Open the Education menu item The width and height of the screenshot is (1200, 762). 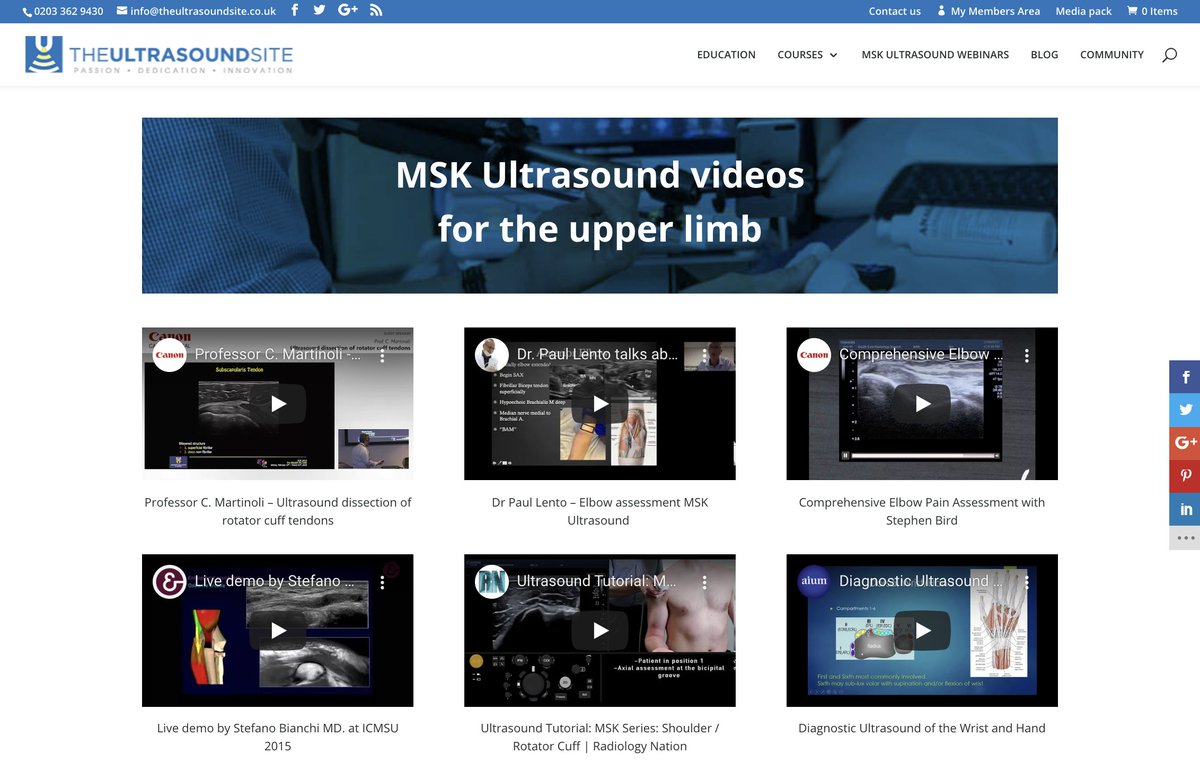click(x=726, y=55)
